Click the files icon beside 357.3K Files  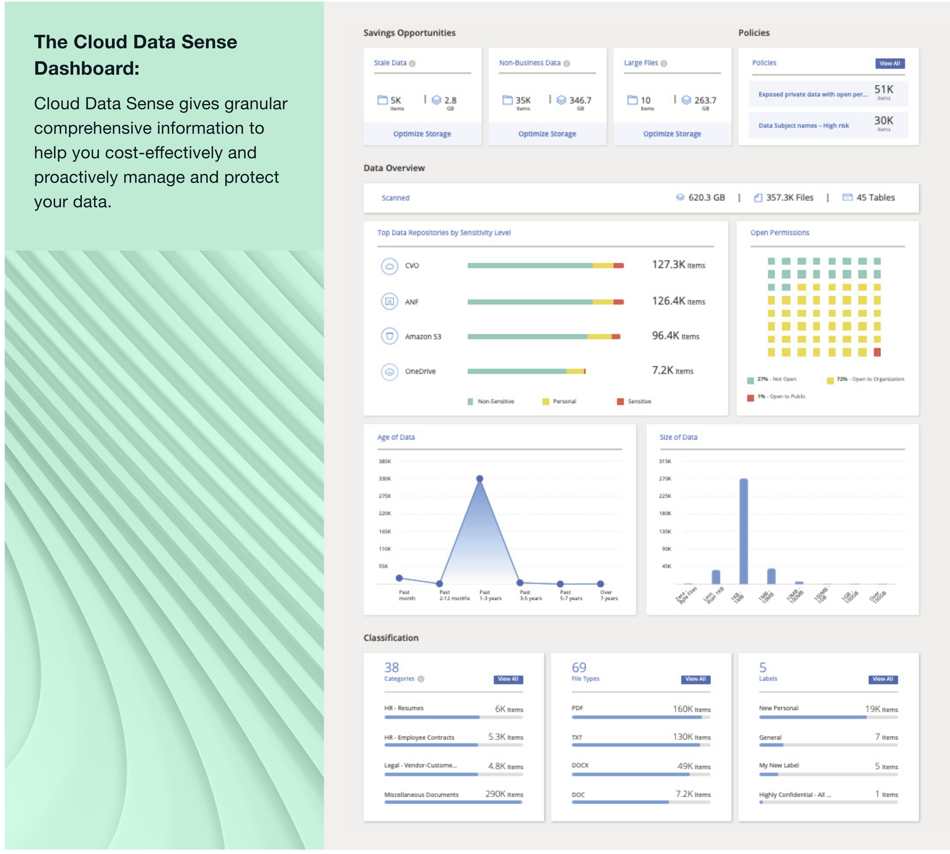tap(758, 197)
